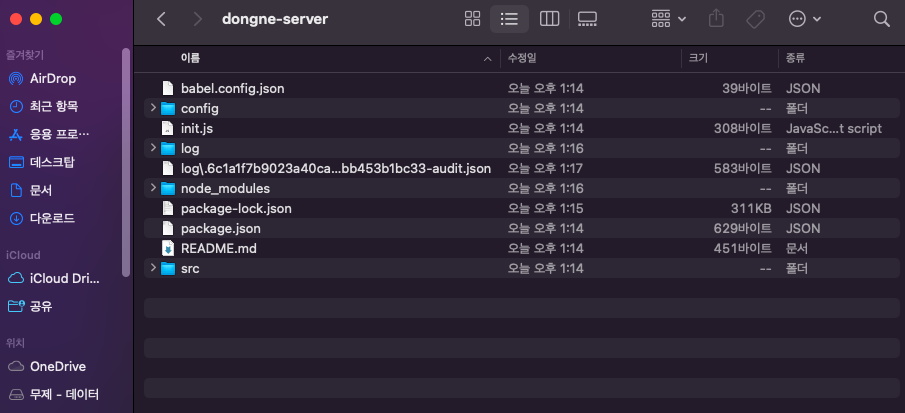Open the group-by options dropdown
905x413 pixels.
point(668,19)
